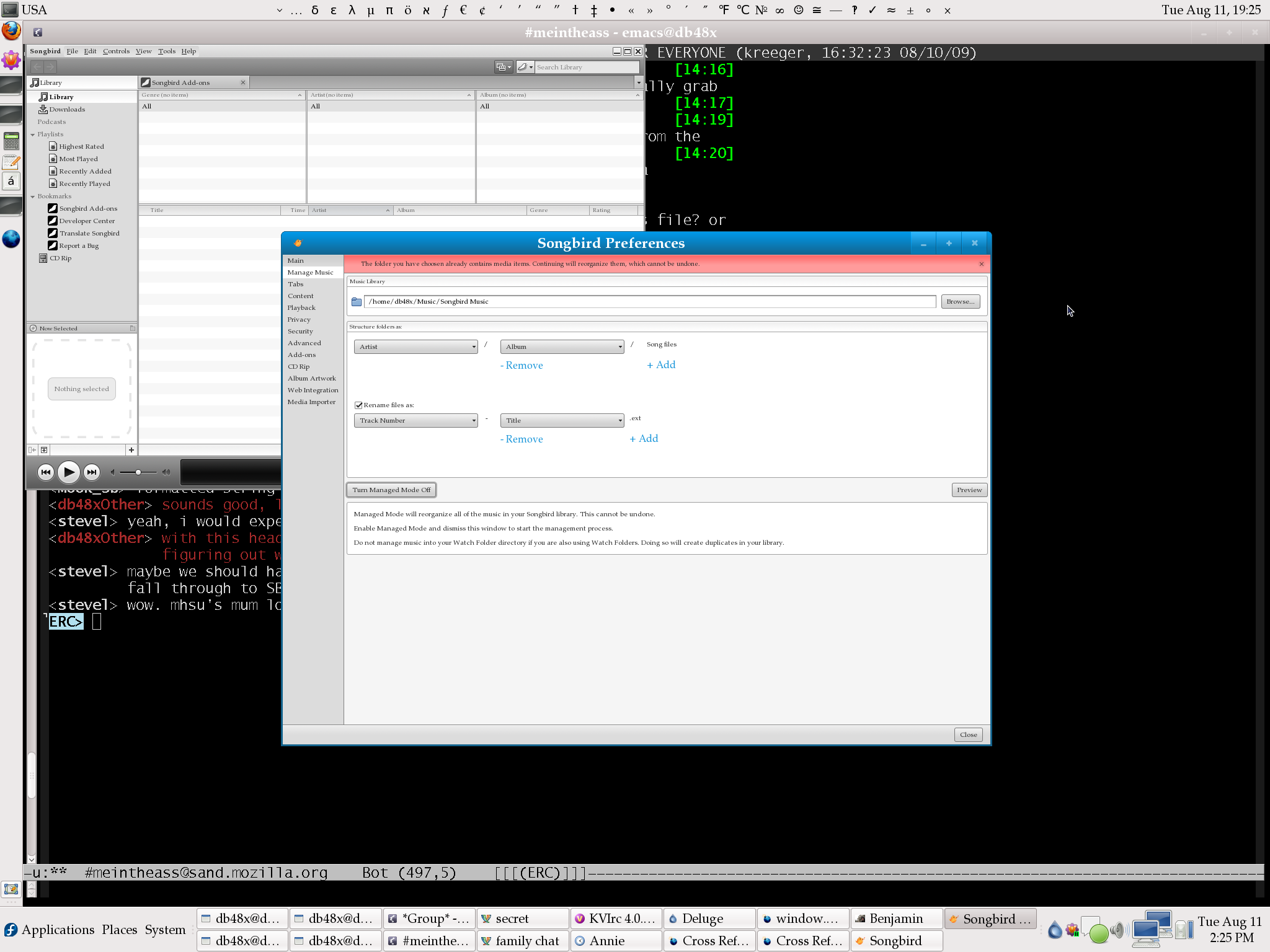The image size is (1270, 952).
Task: Collapse the Playlists section in sidebar
Action: 33,134
